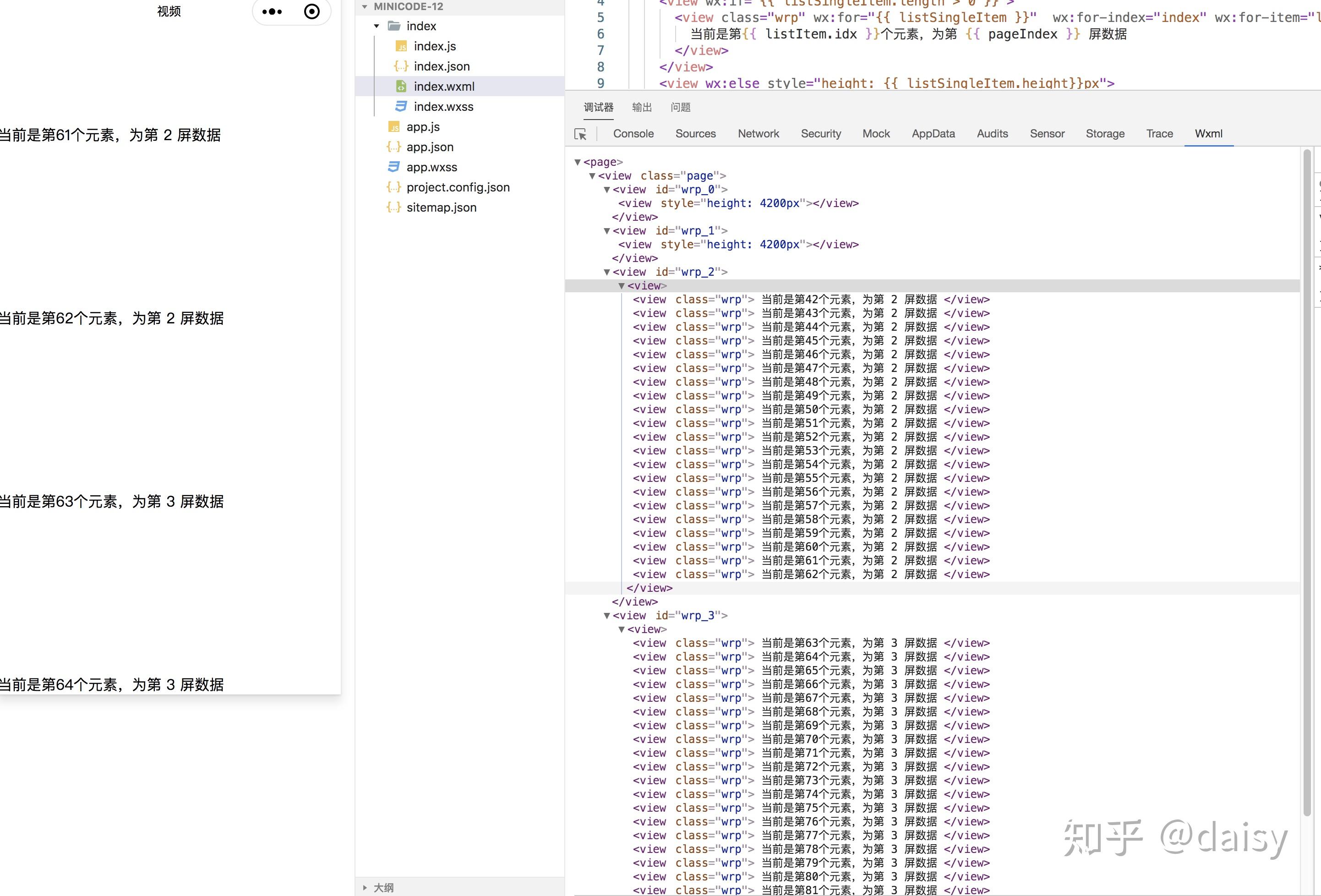Switch to the Console tab
The width and height of the screenshot is (1321, 896).
[633, 134]
